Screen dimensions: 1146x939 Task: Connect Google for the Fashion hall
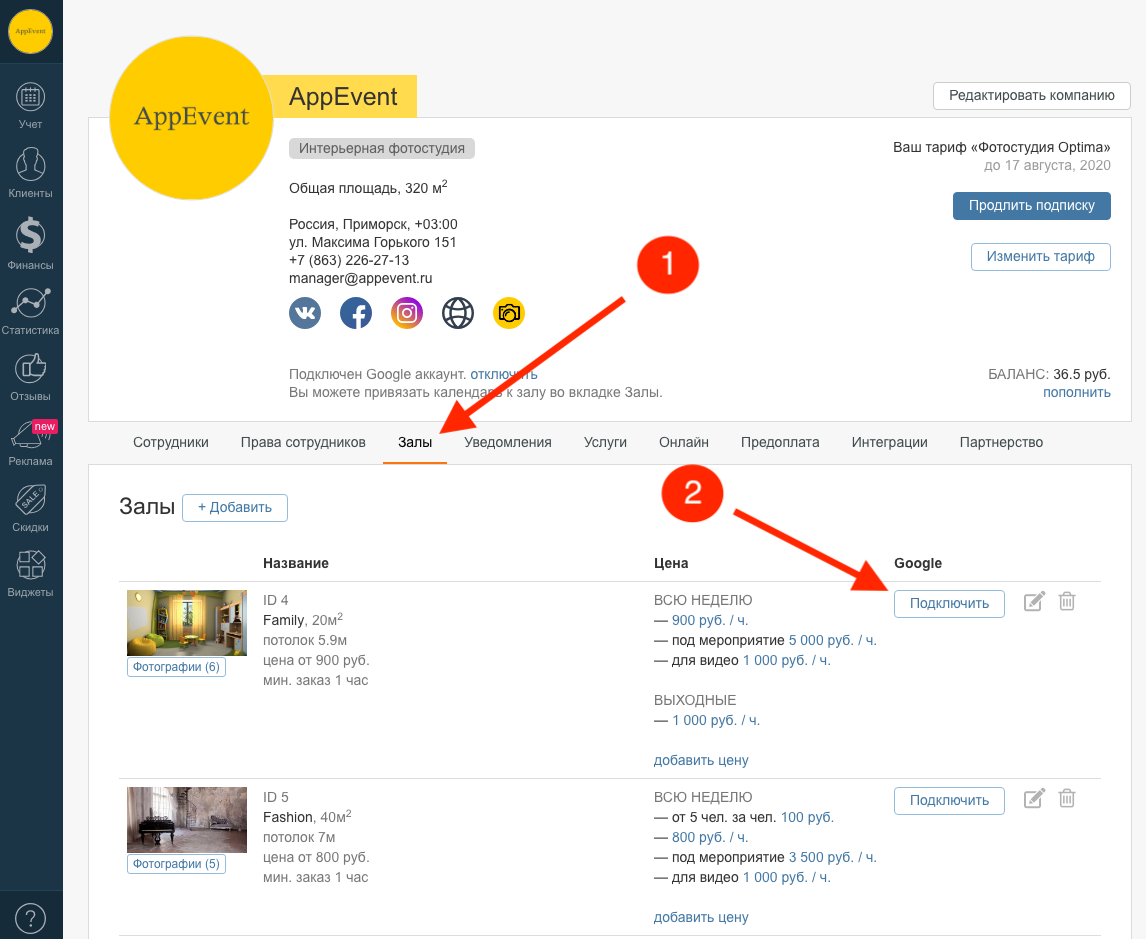949,801
